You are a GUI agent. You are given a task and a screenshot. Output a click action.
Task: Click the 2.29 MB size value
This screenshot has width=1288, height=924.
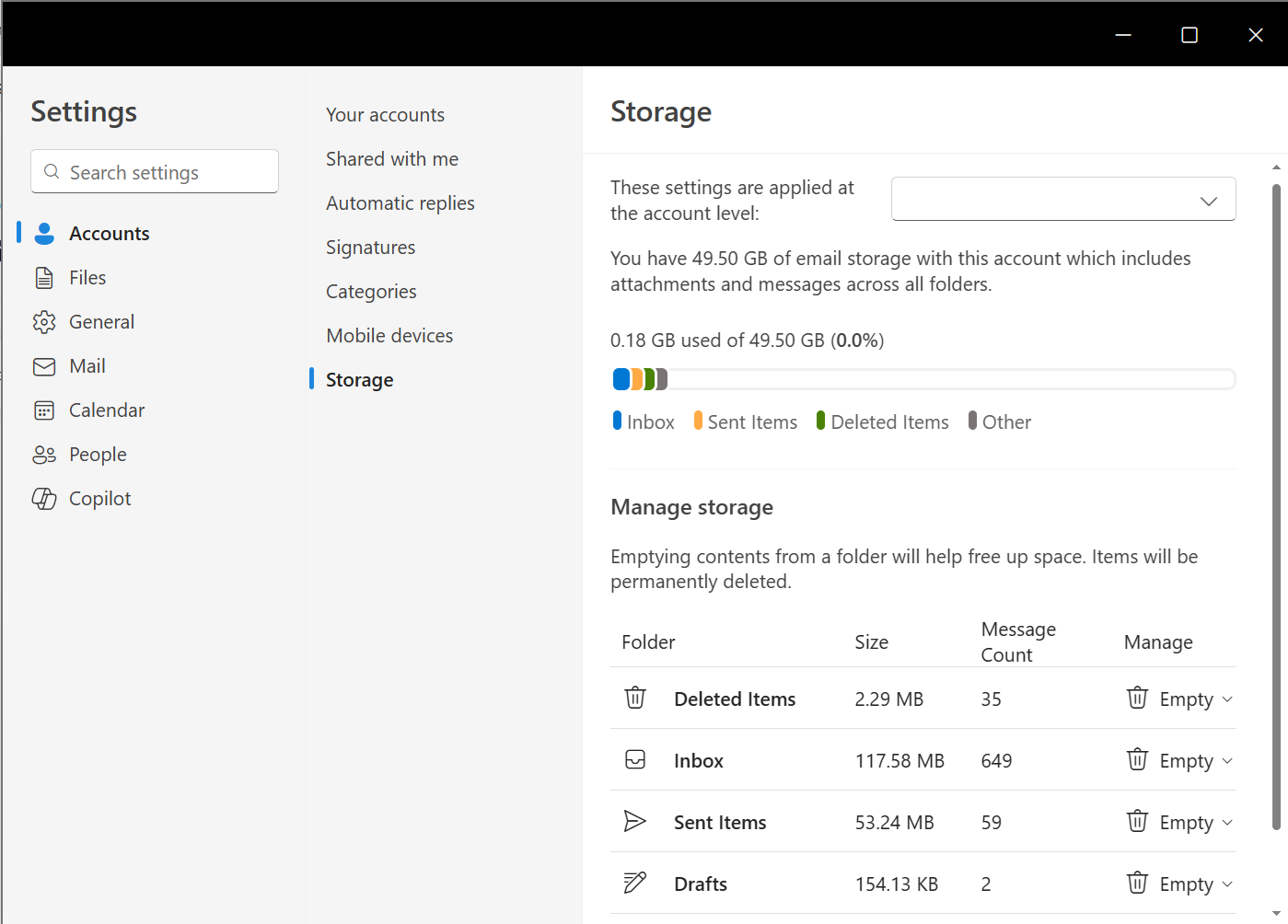(888, 699)
